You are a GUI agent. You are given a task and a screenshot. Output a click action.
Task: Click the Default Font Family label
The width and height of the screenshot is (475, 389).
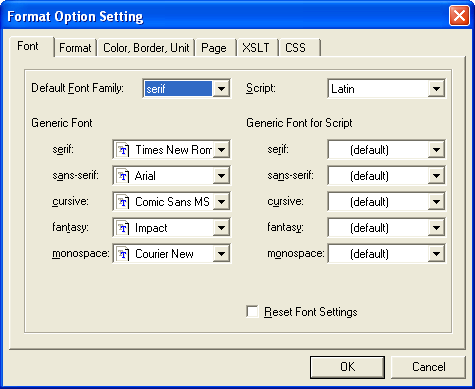point(77,88)
